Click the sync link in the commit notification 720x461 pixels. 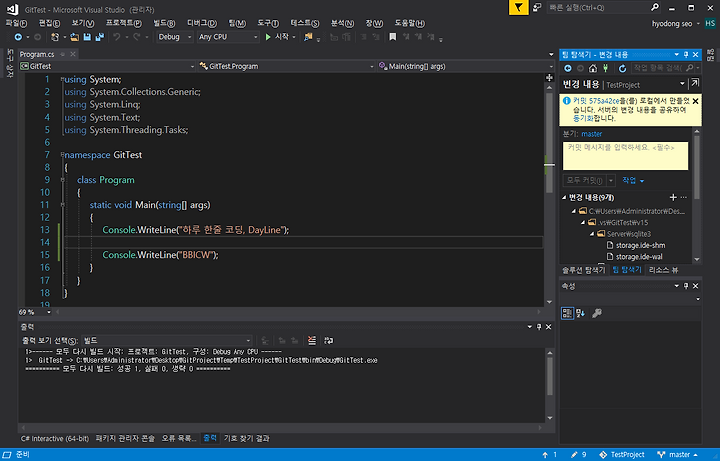coord(583,118)
